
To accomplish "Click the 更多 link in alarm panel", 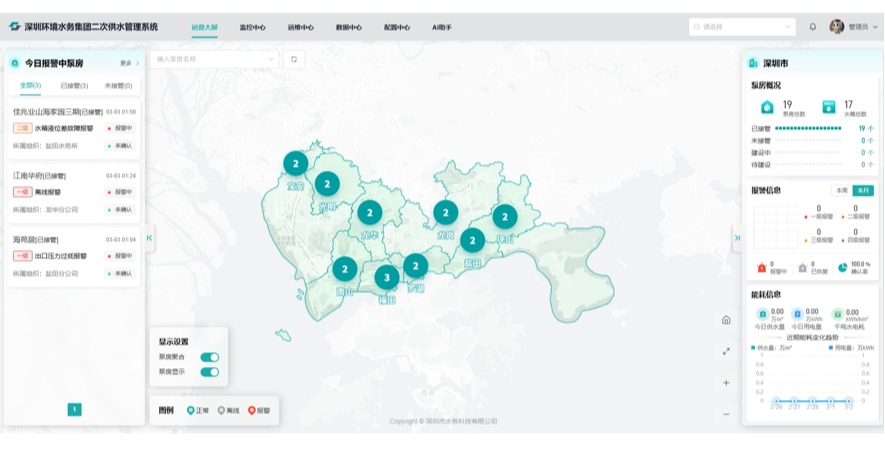I will [128, 63].
